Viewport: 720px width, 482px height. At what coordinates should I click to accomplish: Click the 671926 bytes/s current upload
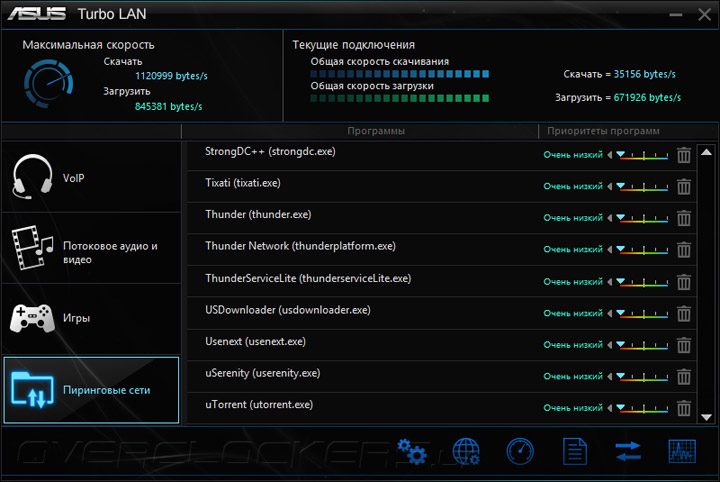pos(647,98)
